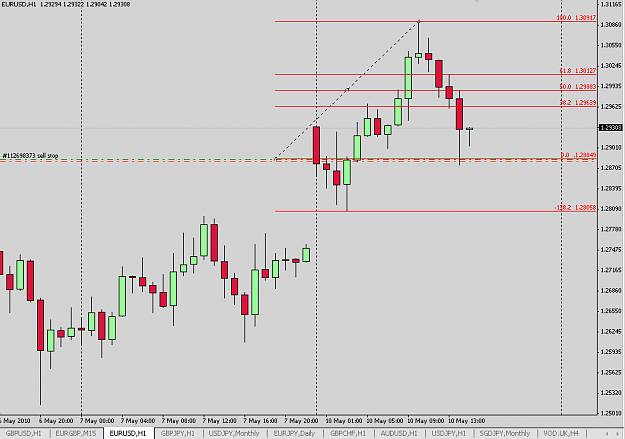Switch to the GBPJPY,H1 tab
This screenshot has height=439, width=625.
click(x=178, y=433)
